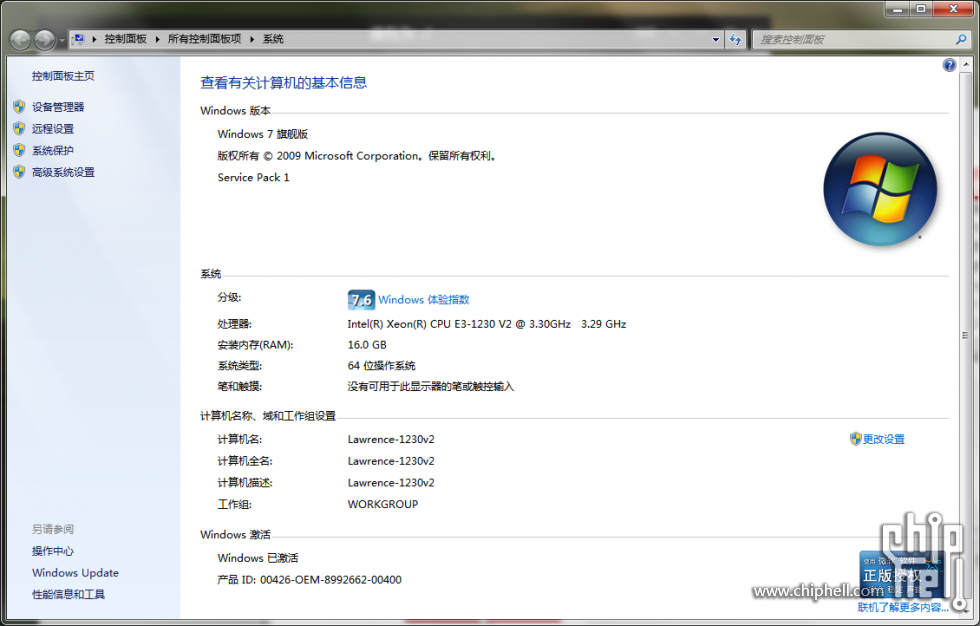Click 计算机名 value Lawrence-1230v2
This screenshot has width=980, height=626.
pos(391,439)
